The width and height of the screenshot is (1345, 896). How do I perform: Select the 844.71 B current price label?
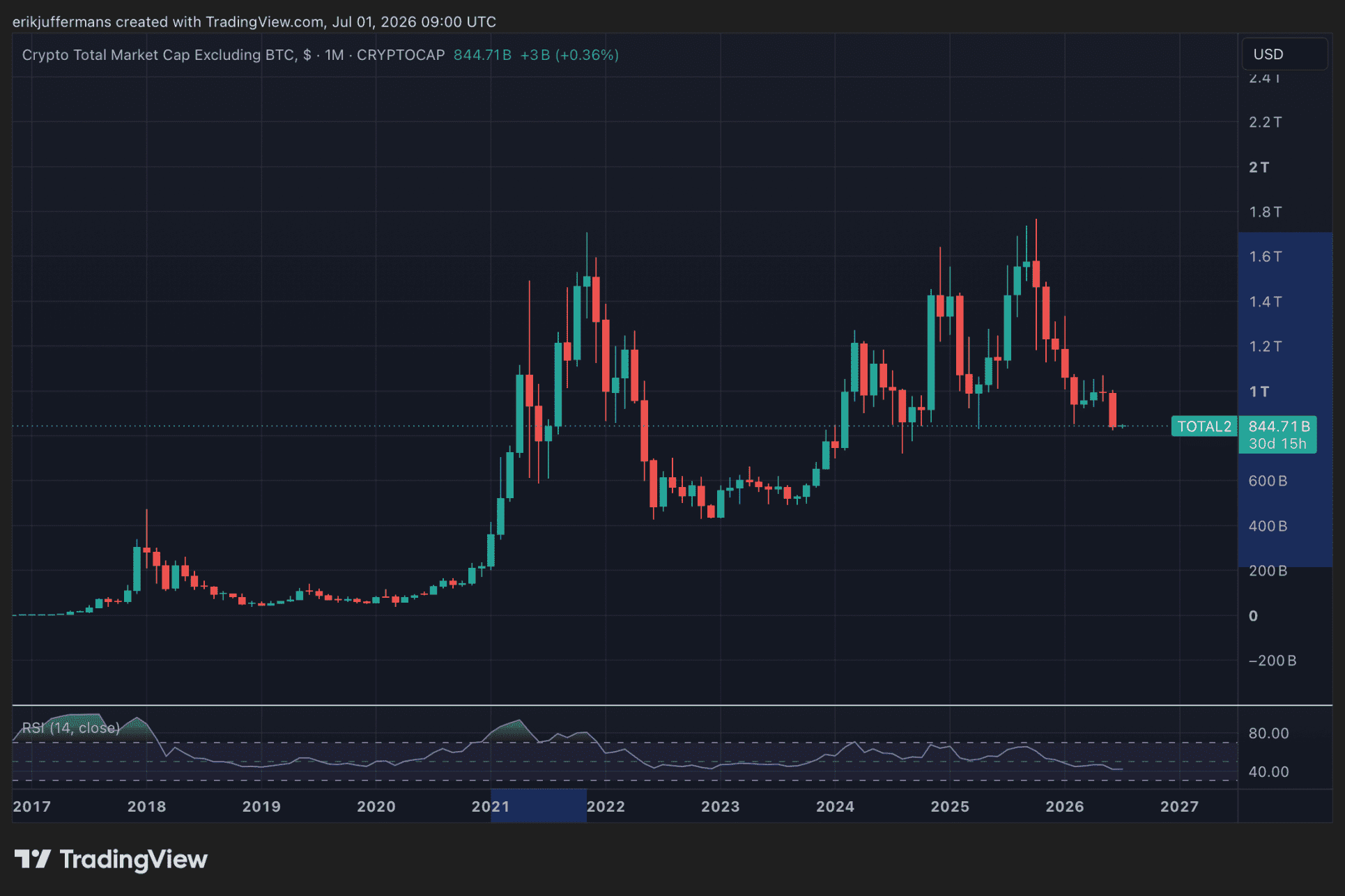click(1279, 426)
